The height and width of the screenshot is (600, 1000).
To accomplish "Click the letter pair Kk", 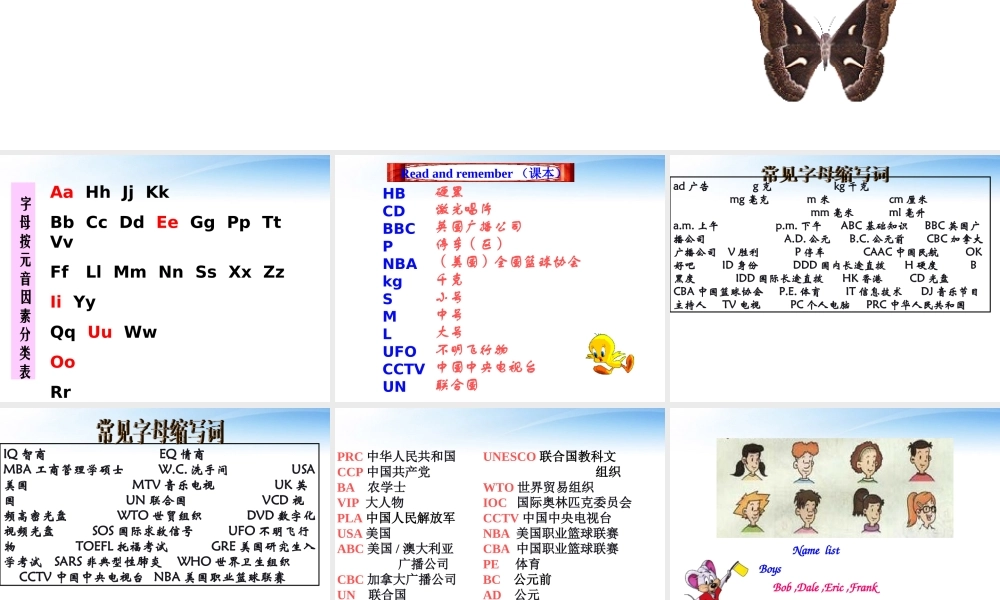I will 158,192.
